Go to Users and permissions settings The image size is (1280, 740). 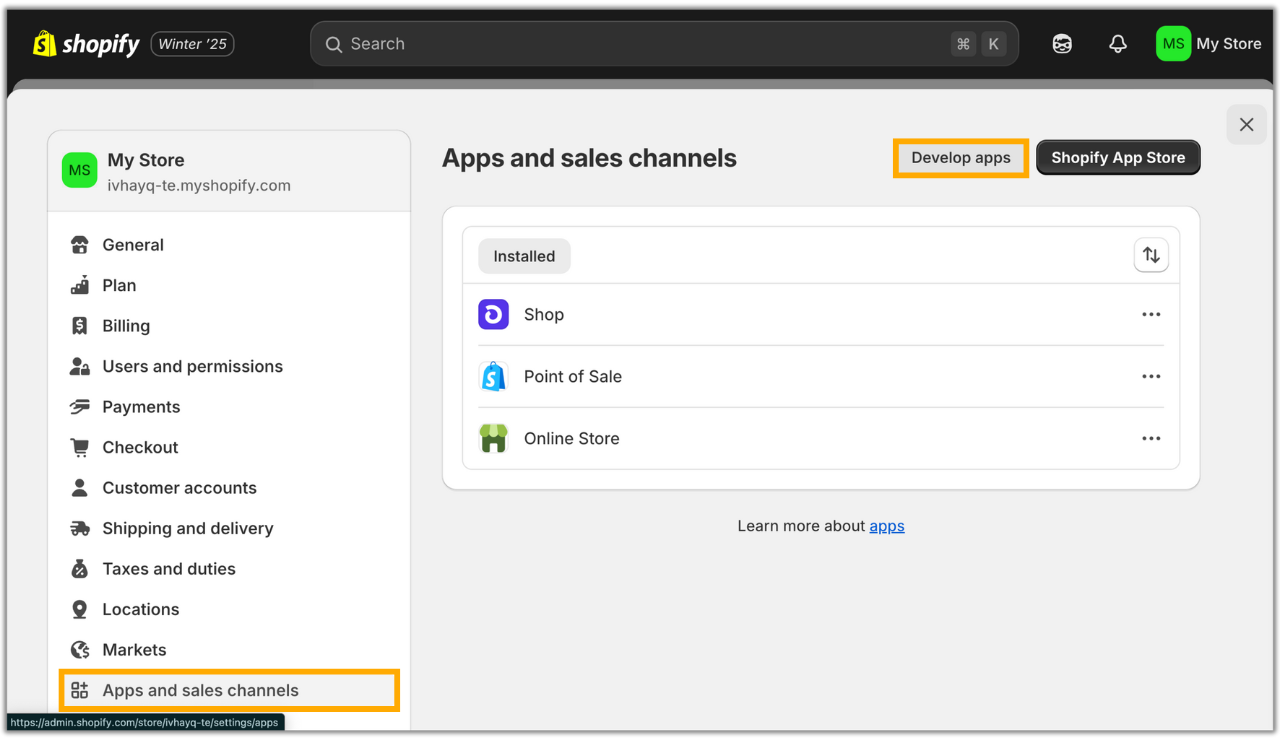[x=192, y=367]
